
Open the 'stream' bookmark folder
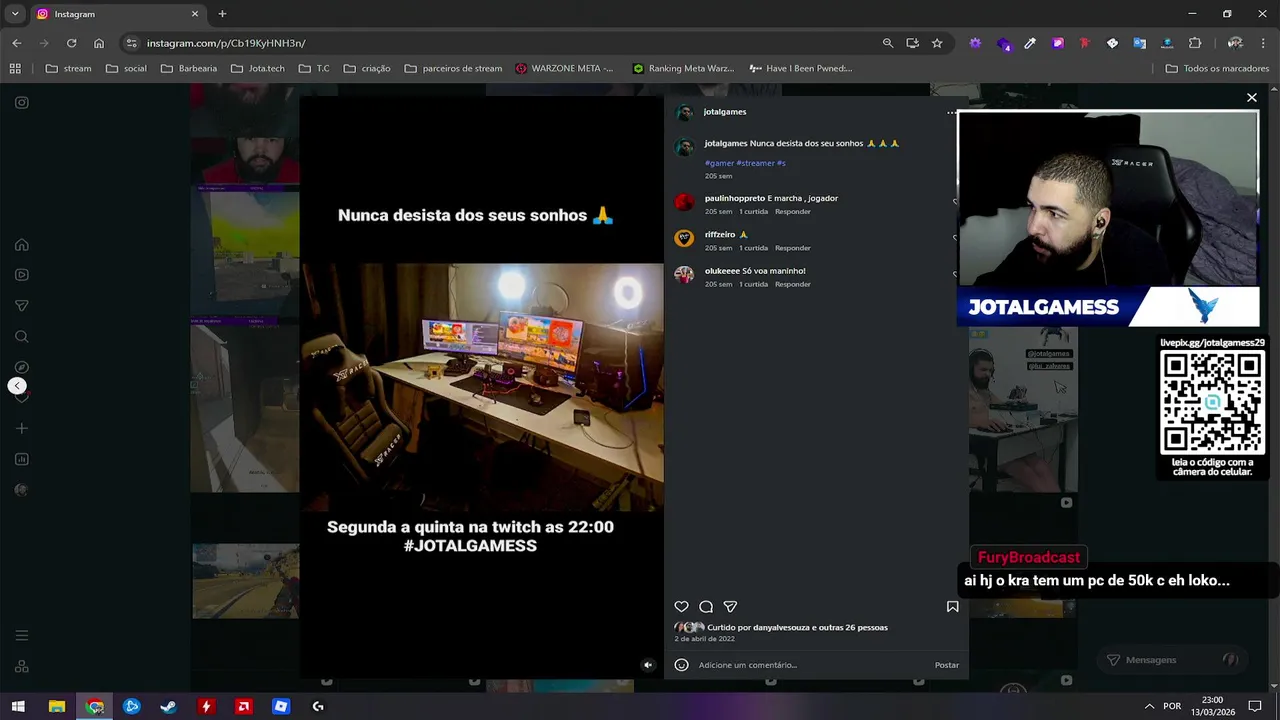(68, 68)
